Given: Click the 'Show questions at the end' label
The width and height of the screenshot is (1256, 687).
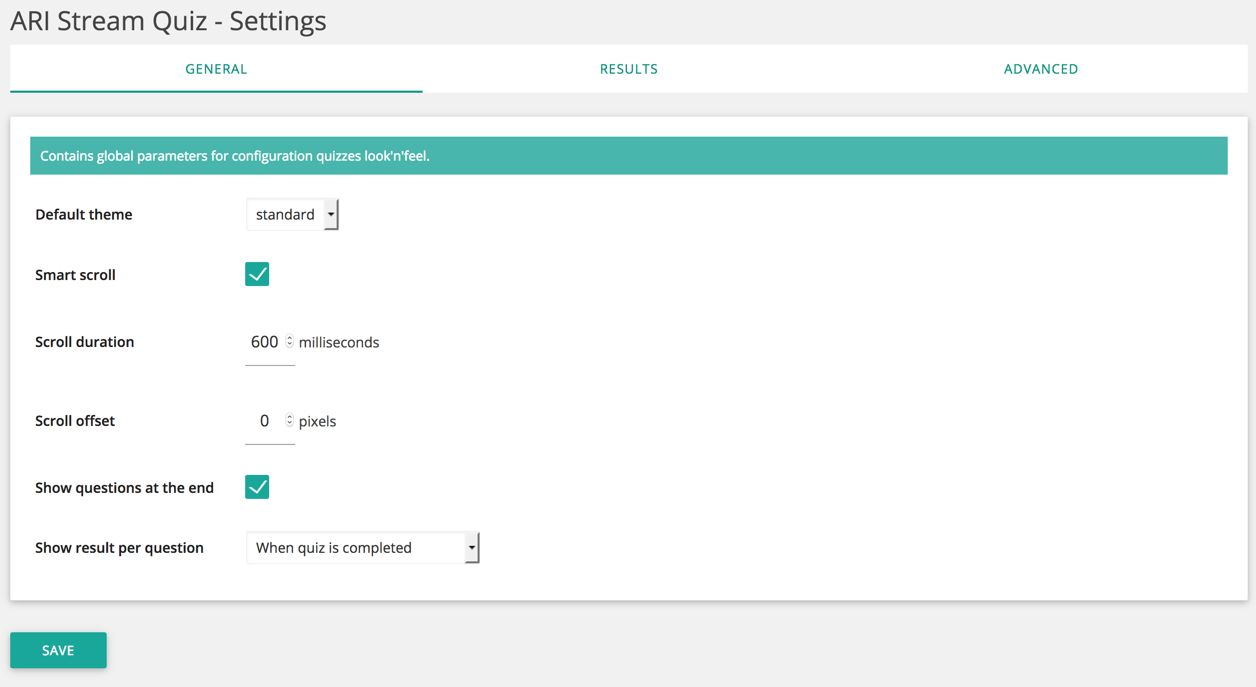Looking at the screenshot, I should point(124,488).
